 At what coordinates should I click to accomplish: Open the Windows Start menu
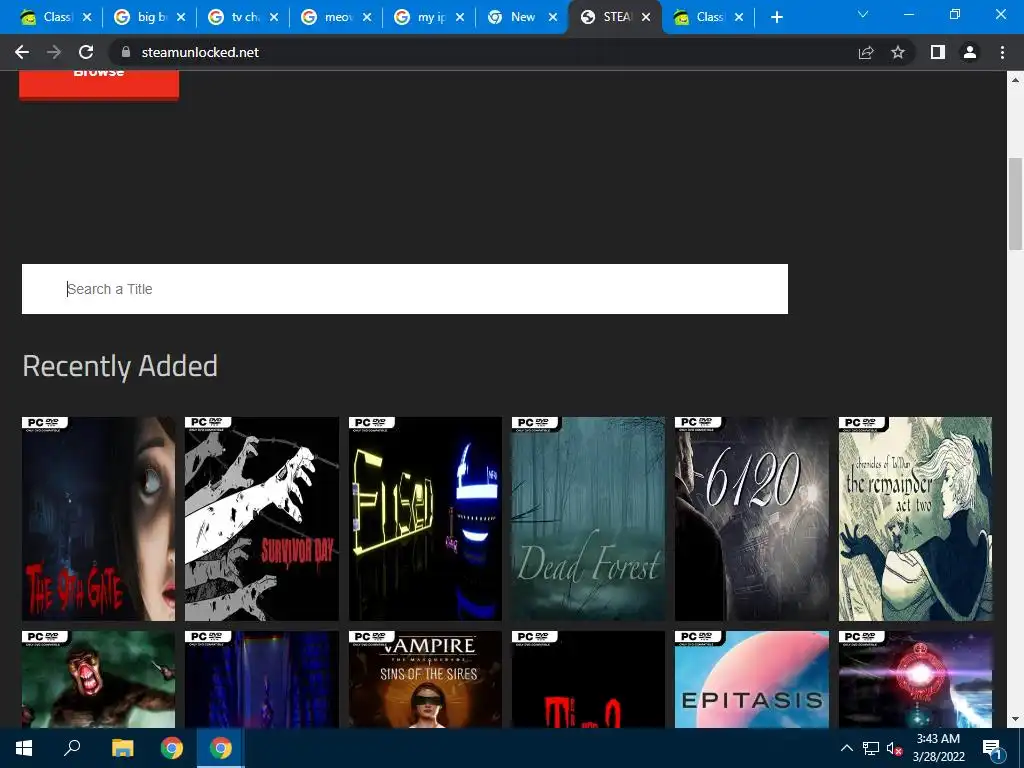24,748
